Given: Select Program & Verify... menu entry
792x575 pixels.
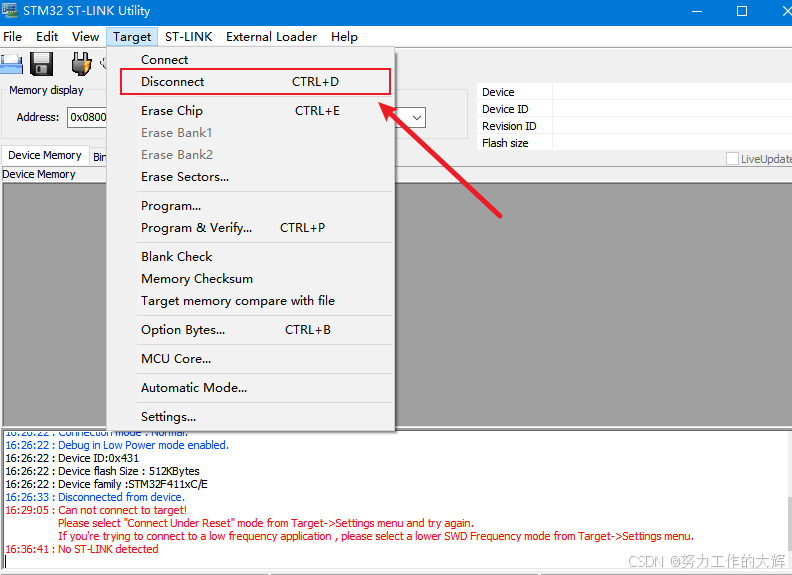Looking at the screenshot, I should [x=251, y=228].
